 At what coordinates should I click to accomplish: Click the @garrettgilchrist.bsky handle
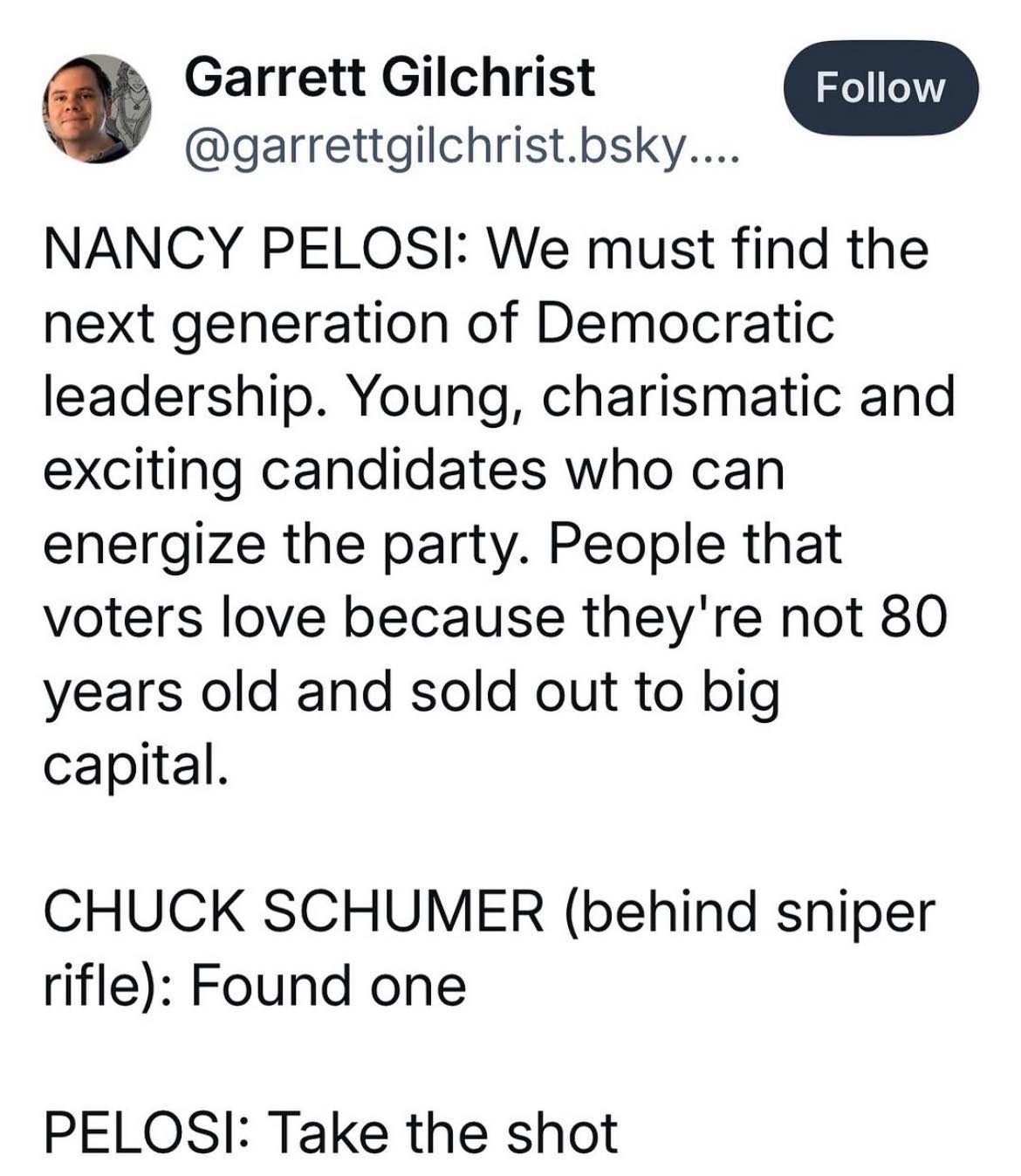pyautogui.click(x=435, y=152)
